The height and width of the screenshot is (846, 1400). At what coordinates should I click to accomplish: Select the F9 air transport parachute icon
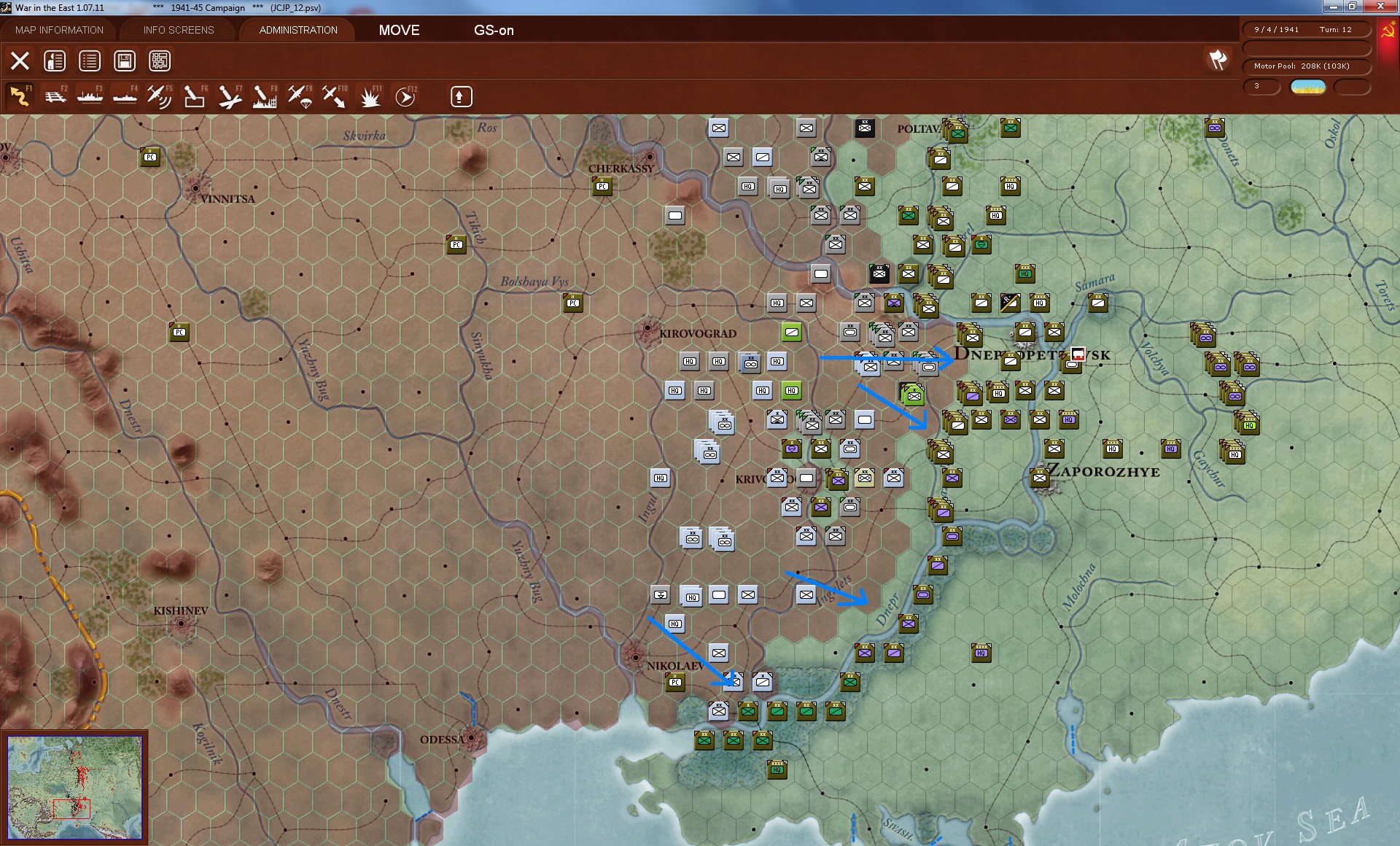point(300,96)
